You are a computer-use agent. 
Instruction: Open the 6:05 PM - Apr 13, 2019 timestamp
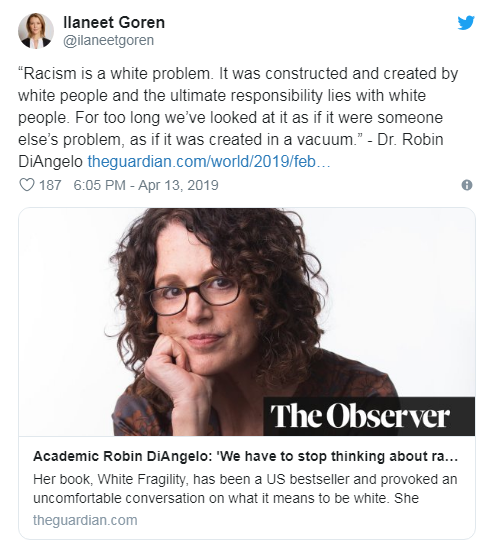click(146, 185)
